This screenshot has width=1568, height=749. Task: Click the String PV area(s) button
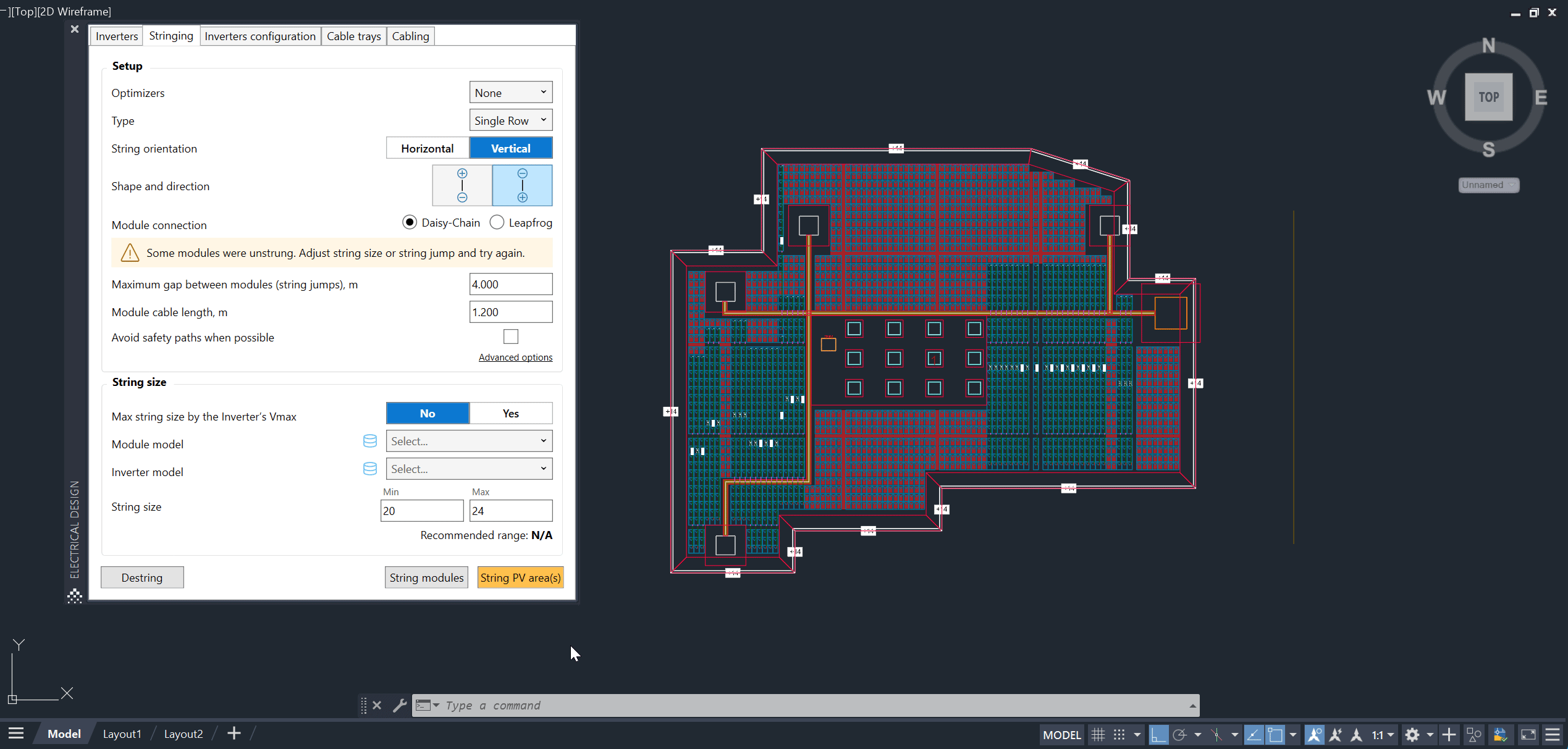coord(520,577)
